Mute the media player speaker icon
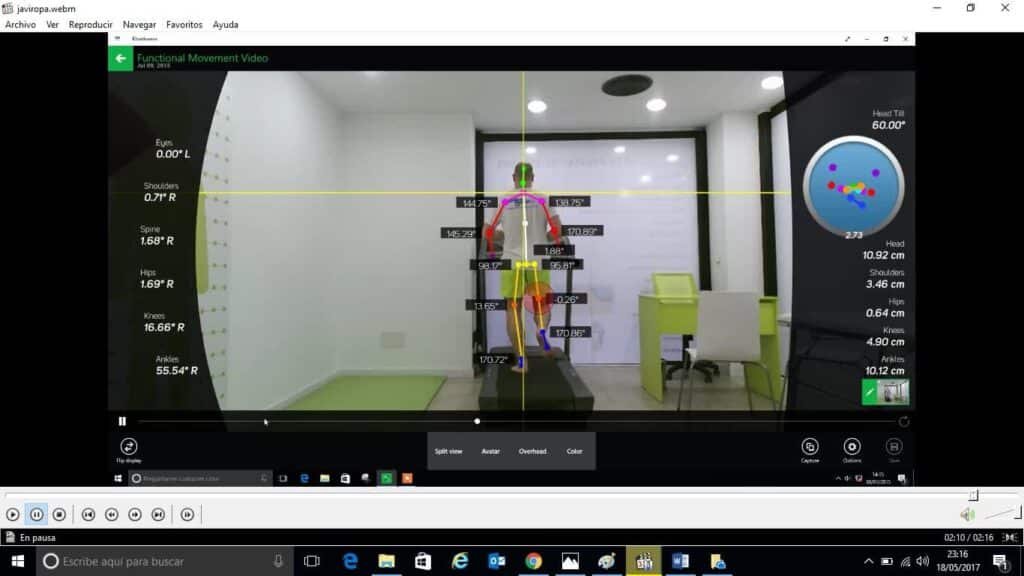 967,515
